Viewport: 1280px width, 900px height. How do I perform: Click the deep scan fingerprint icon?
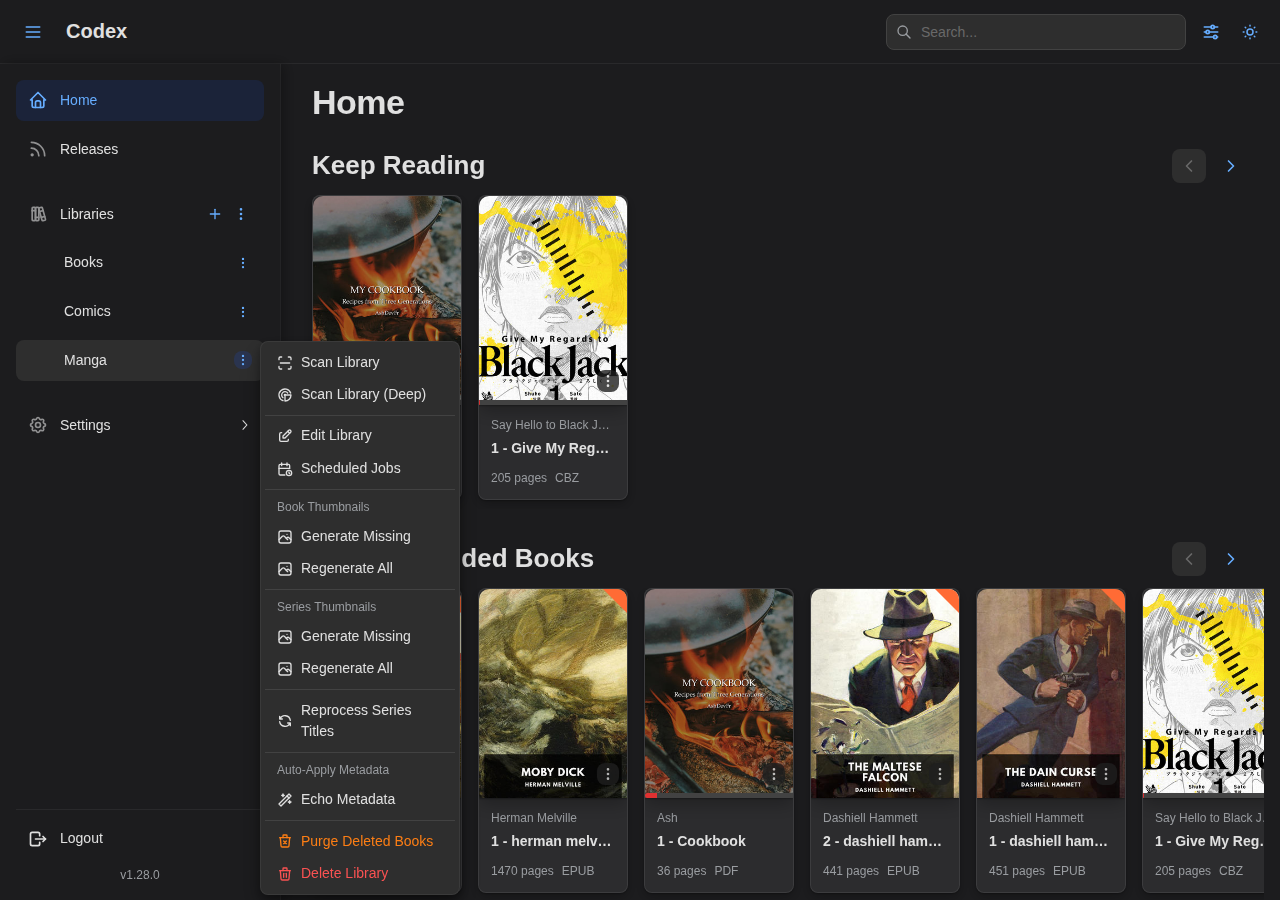tap(285, 395)
